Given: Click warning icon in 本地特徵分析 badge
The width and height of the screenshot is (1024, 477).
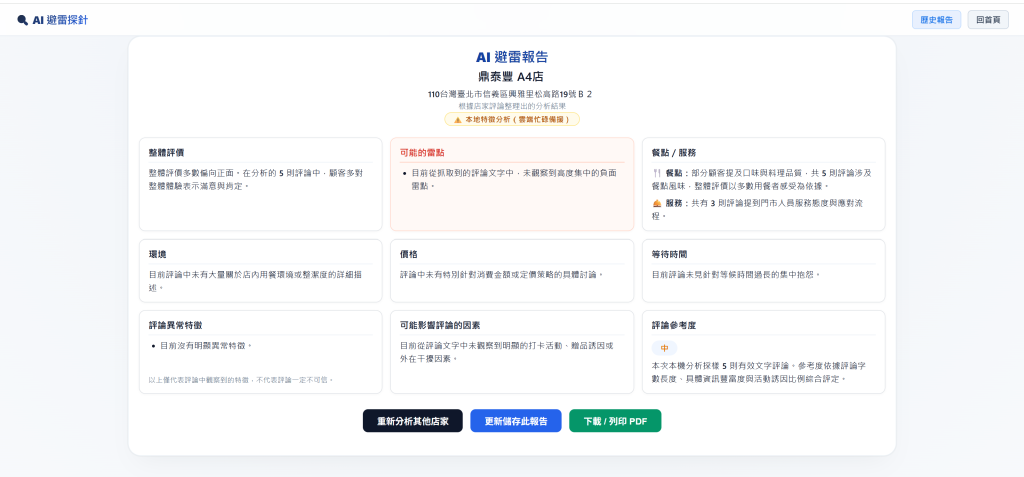Looking at the screenshot, I should click(x=457, y=120).
